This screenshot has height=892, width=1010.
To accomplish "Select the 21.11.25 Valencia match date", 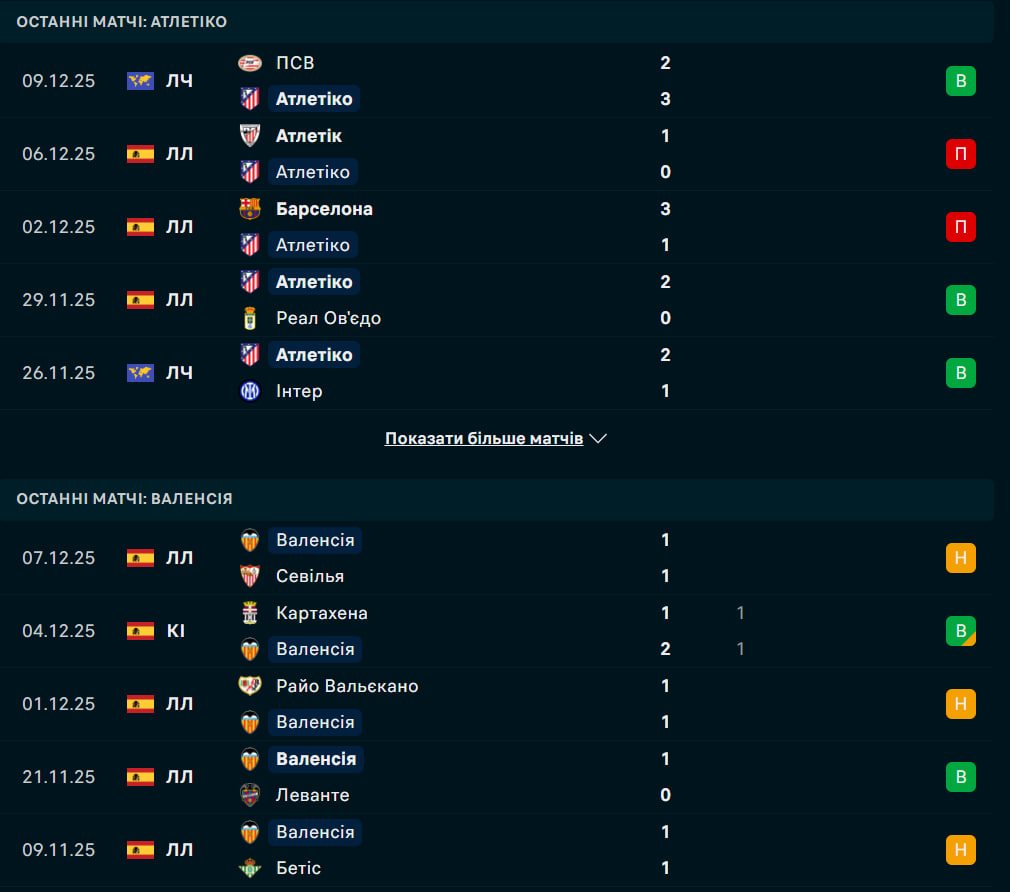I will pos(59,777).
